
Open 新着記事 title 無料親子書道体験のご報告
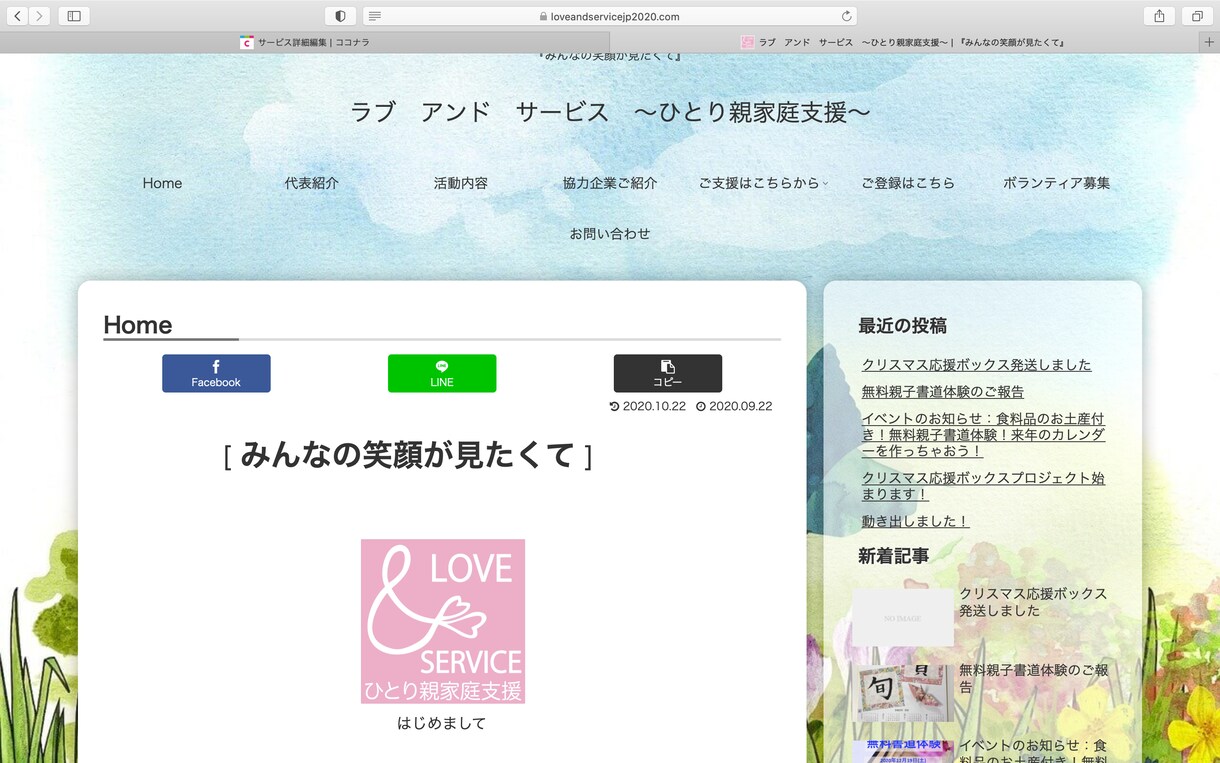pyautogui.click(x=1033, y=678)
